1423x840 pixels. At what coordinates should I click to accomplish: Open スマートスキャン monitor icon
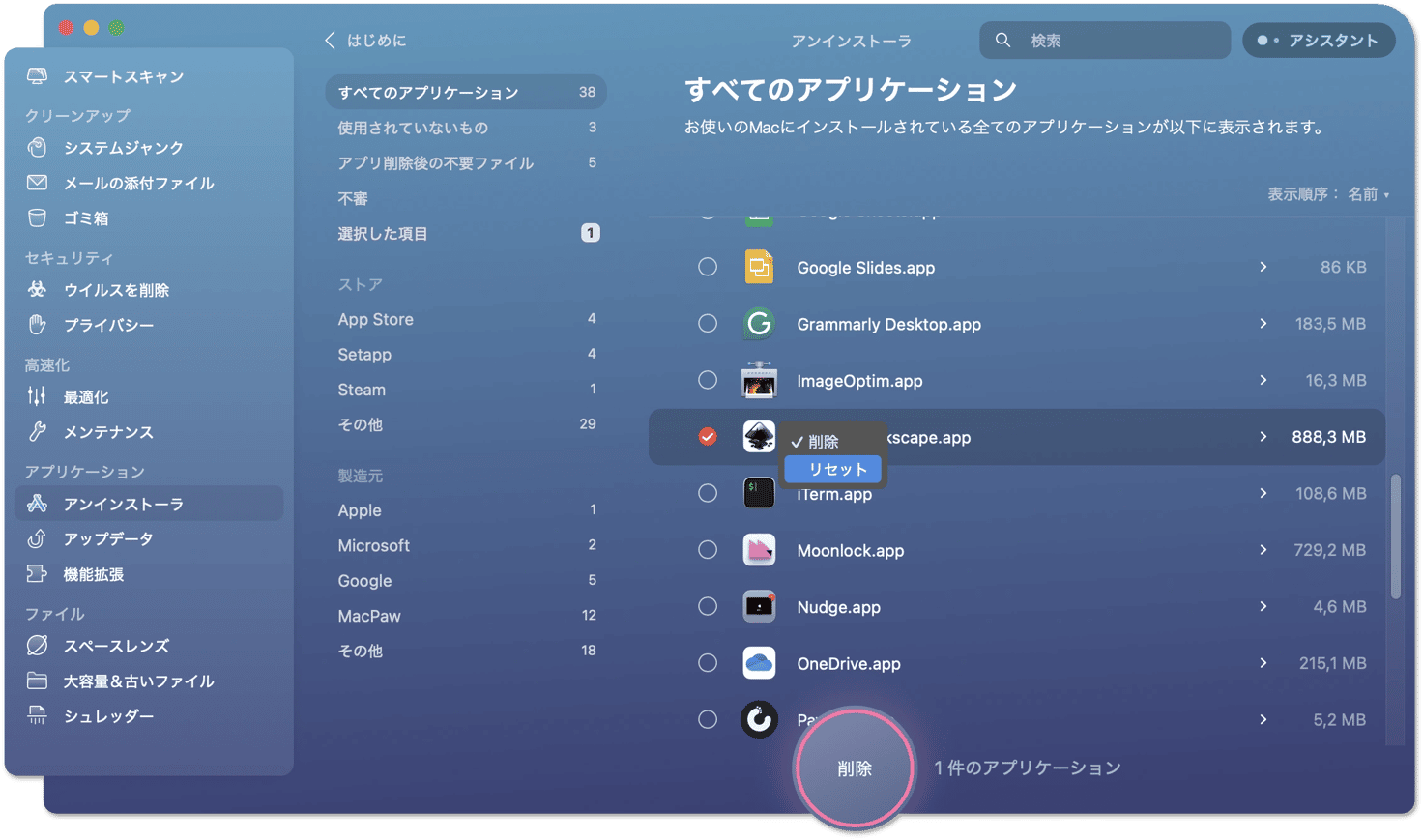[37, 76]
